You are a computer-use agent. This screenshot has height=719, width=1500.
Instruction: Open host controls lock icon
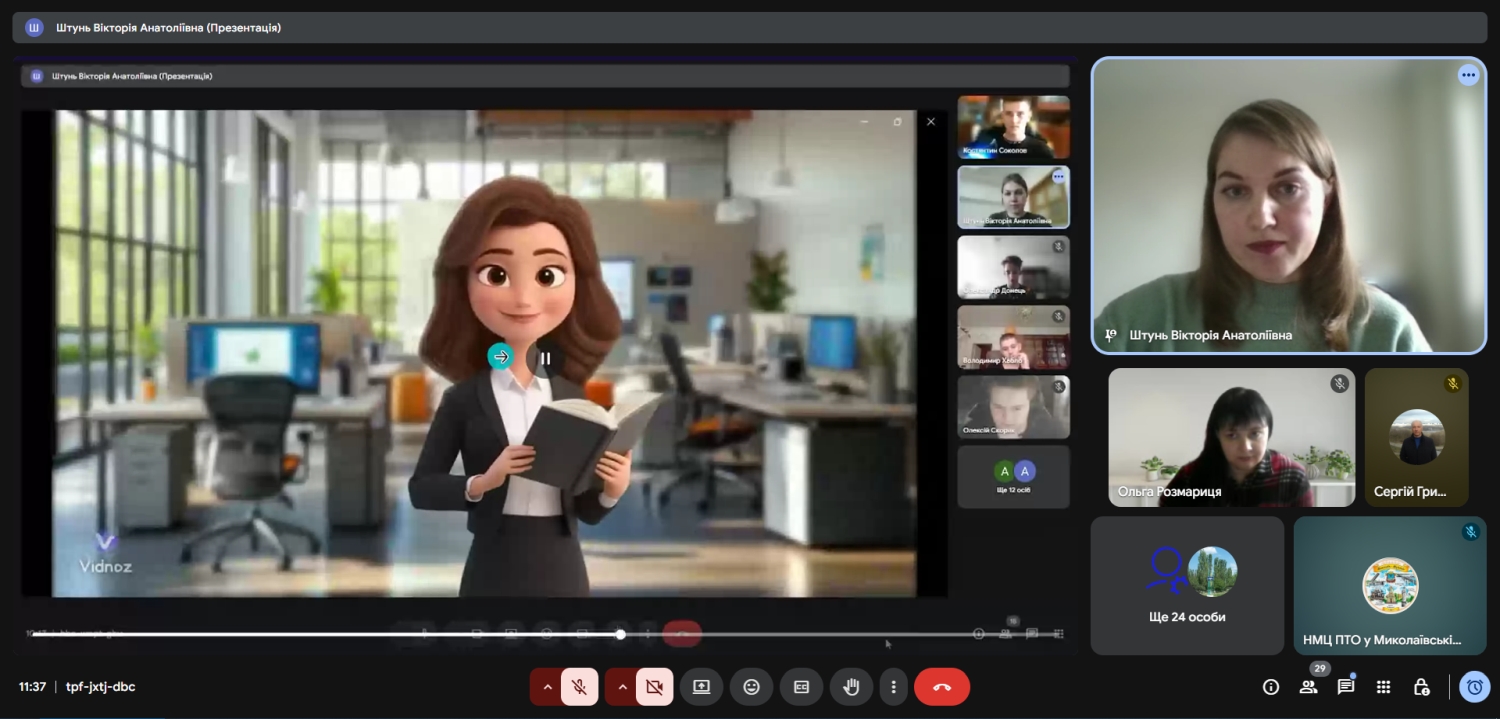coord(1421,687)
